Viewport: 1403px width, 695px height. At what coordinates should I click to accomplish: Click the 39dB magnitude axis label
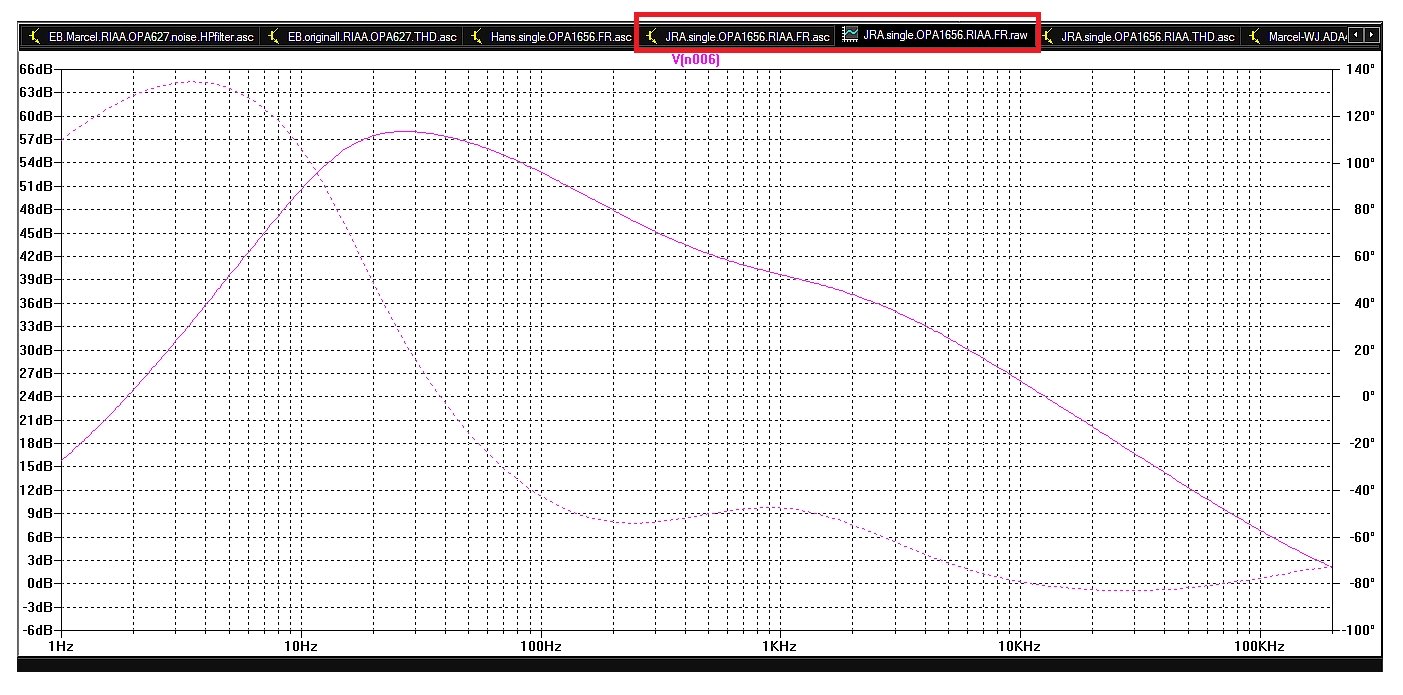(35, 279)
